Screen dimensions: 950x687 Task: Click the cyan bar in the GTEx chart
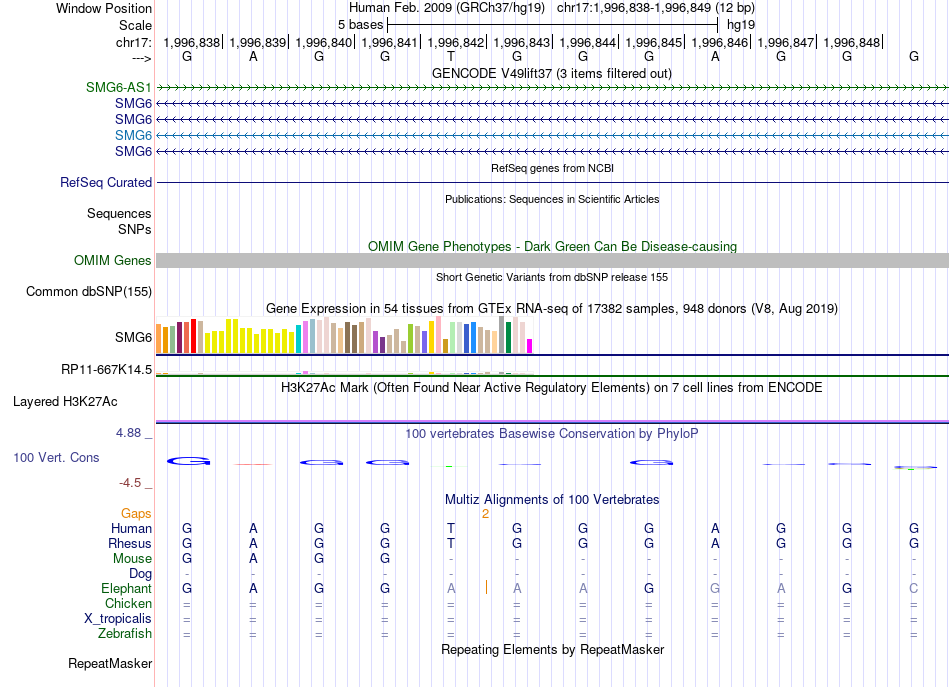point(299,339)
